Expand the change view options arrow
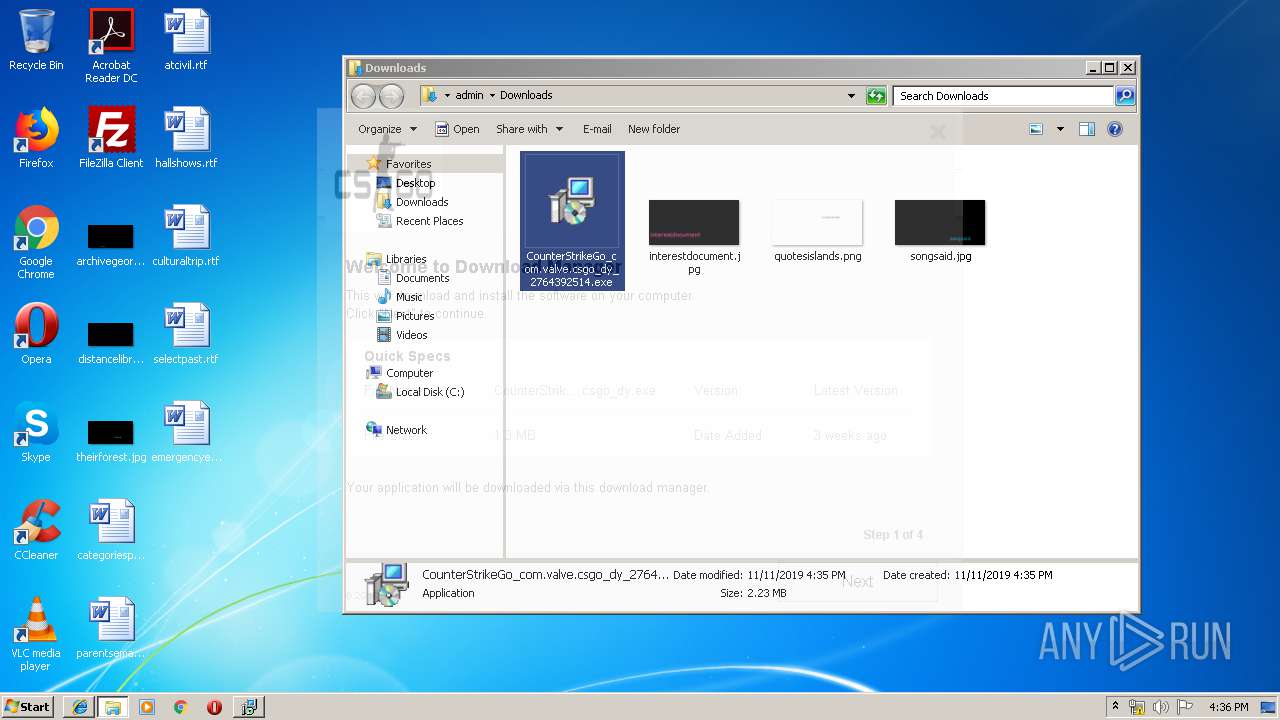Image resolution: width=1280 pixels, height=720 pixels. tap(1060, 129)
